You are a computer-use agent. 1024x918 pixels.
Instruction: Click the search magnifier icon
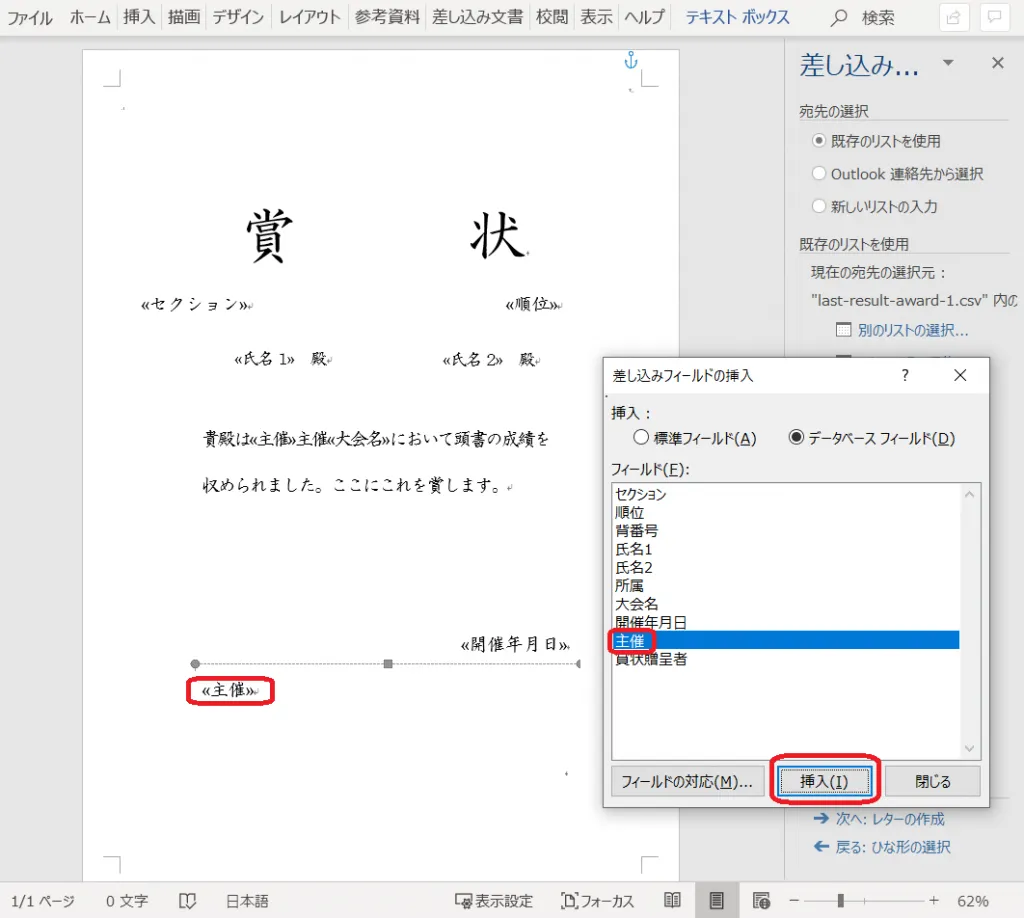tap(839, 18)
